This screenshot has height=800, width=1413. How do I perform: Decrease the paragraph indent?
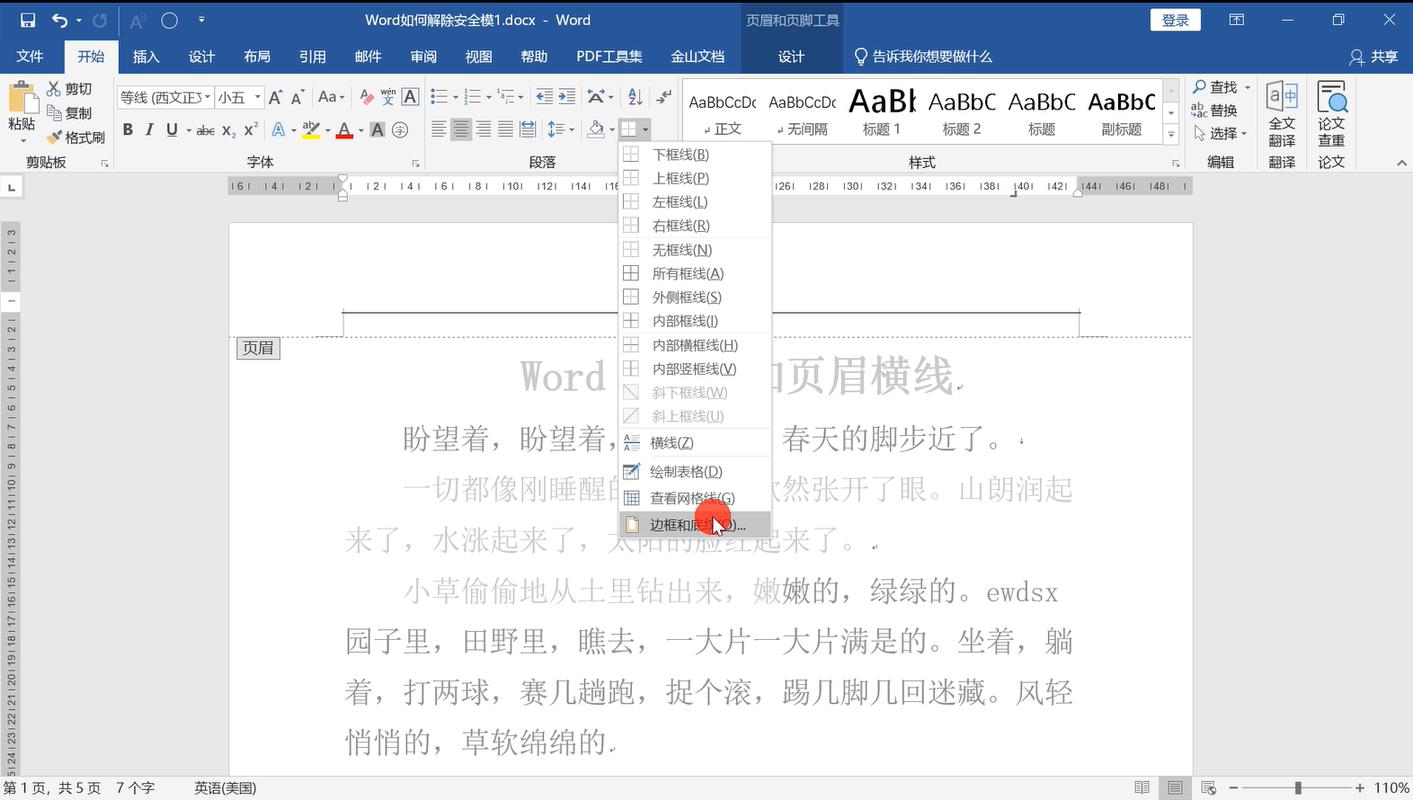pos(544,97)
